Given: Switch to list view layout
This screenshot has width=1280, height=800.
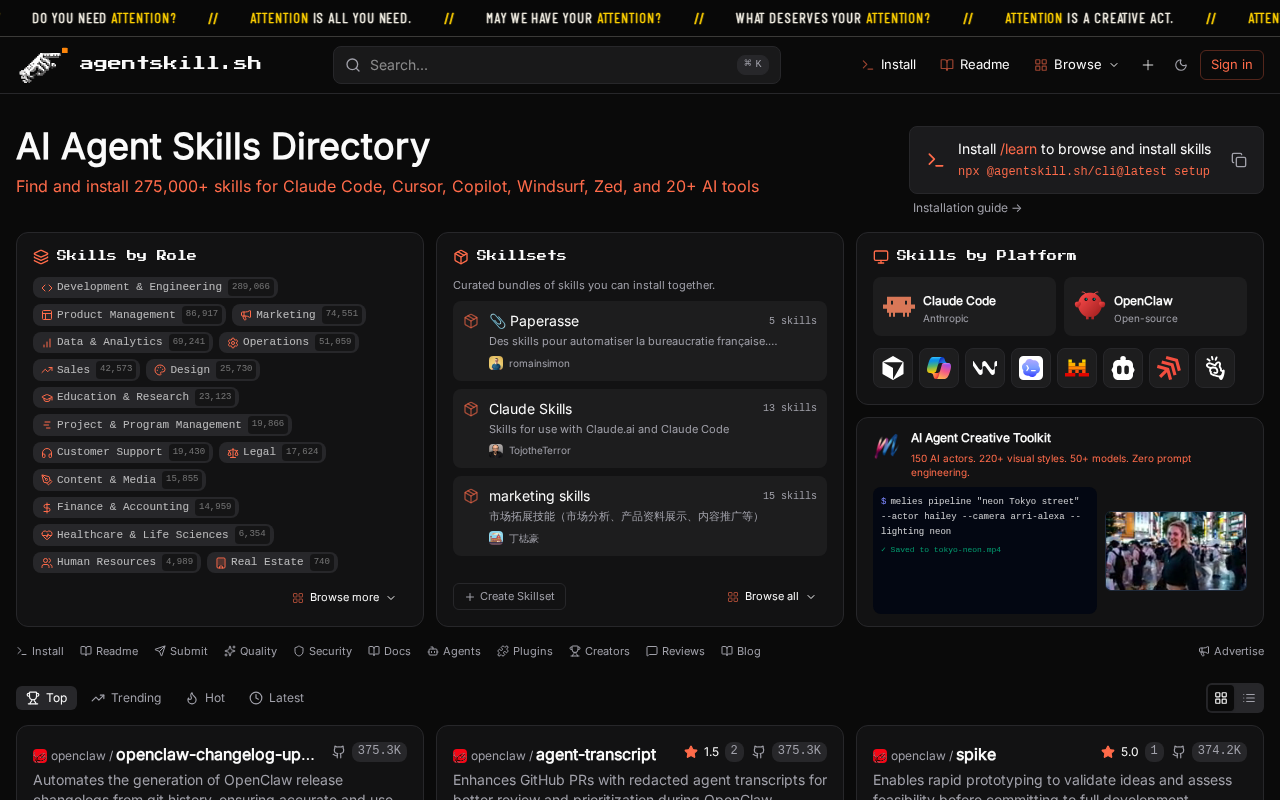Looking at the screenshot, I should click(x=1249, y=698).
